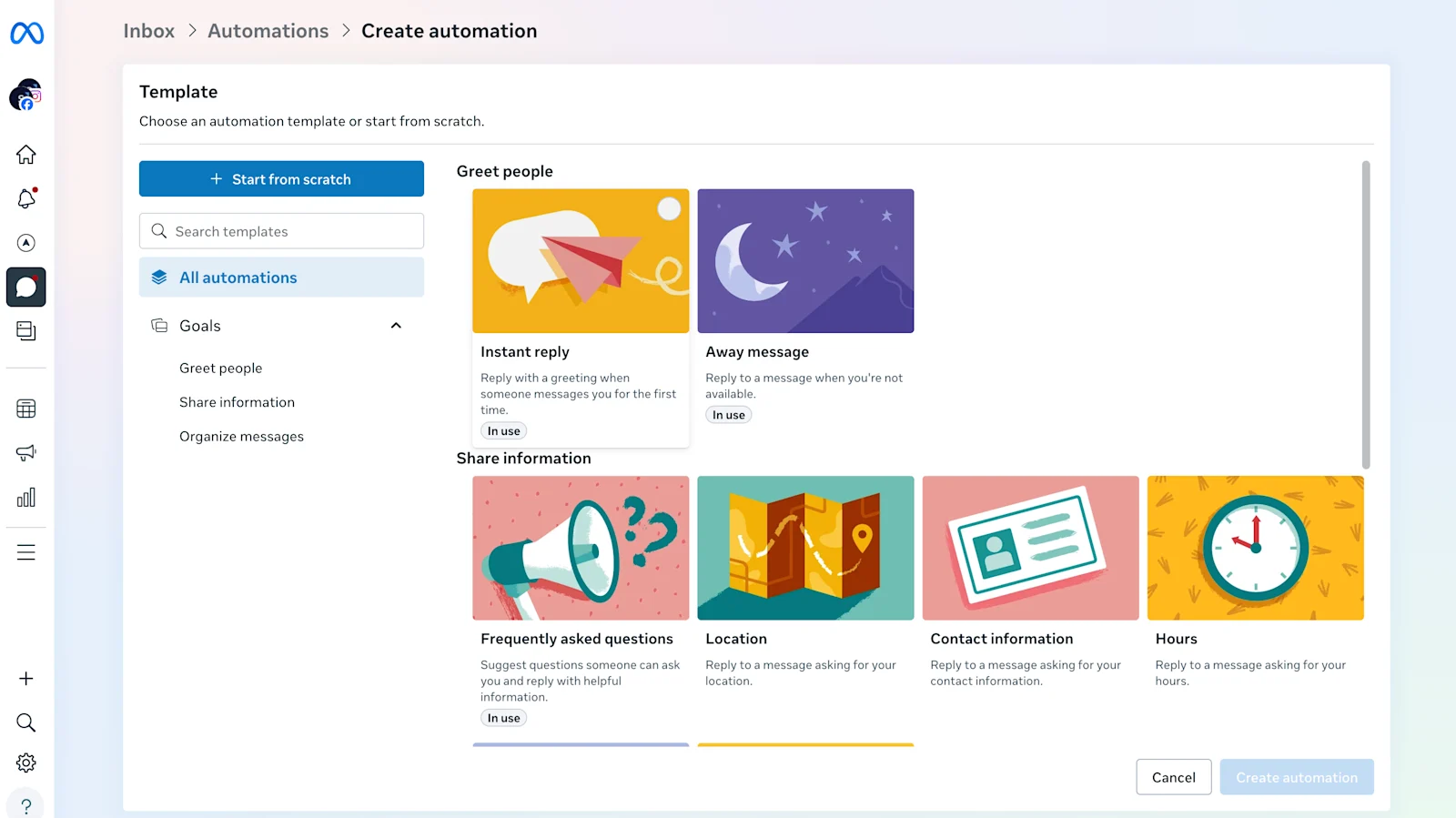Image resolution: width=1456 pixels, height=818 pixels.
Task: Go to Automations breadcrumb link
Action: click(x=268, y=31)
